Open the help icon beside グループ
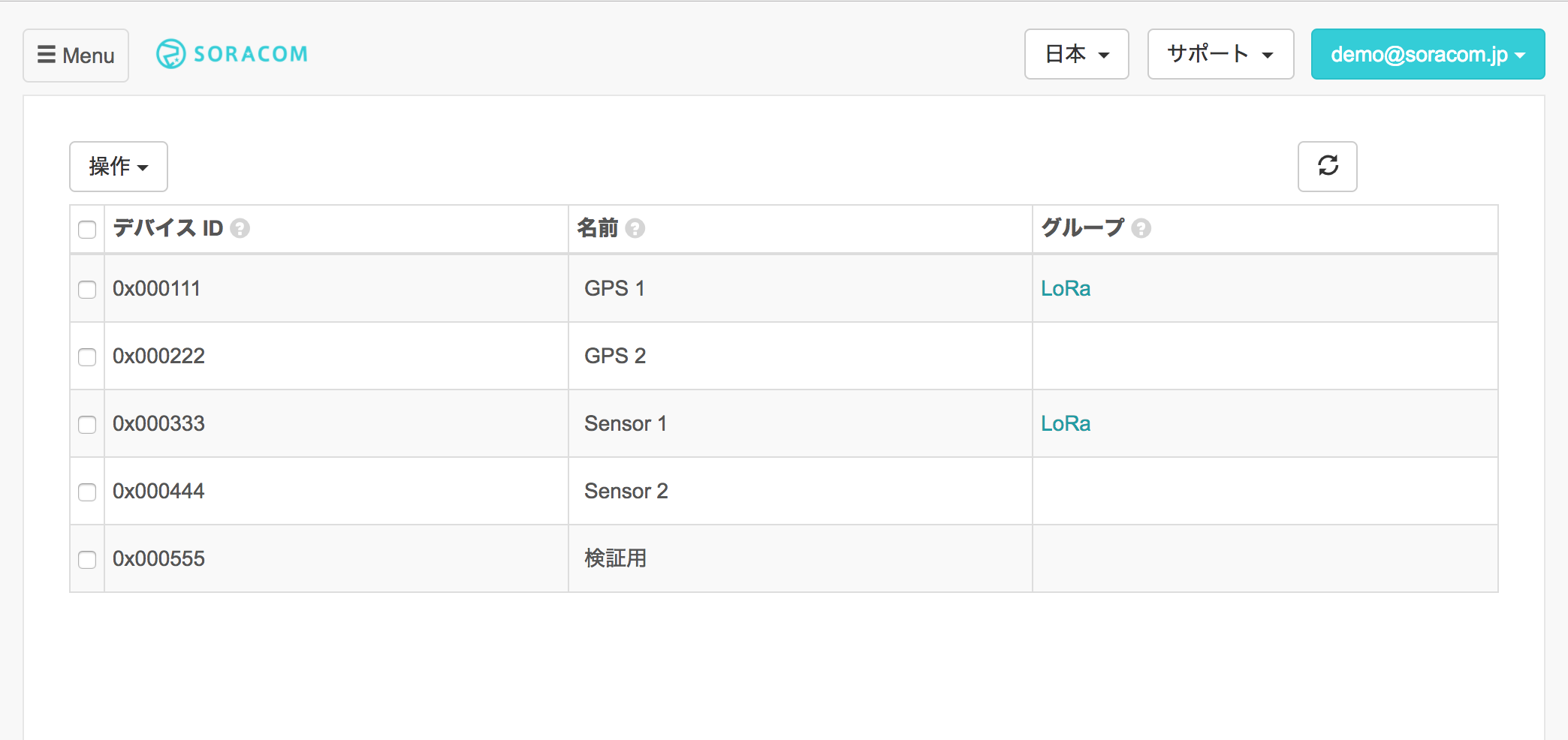This screenshot has width=1568, height=740. pyautogui.click(x=1141, y=228)
